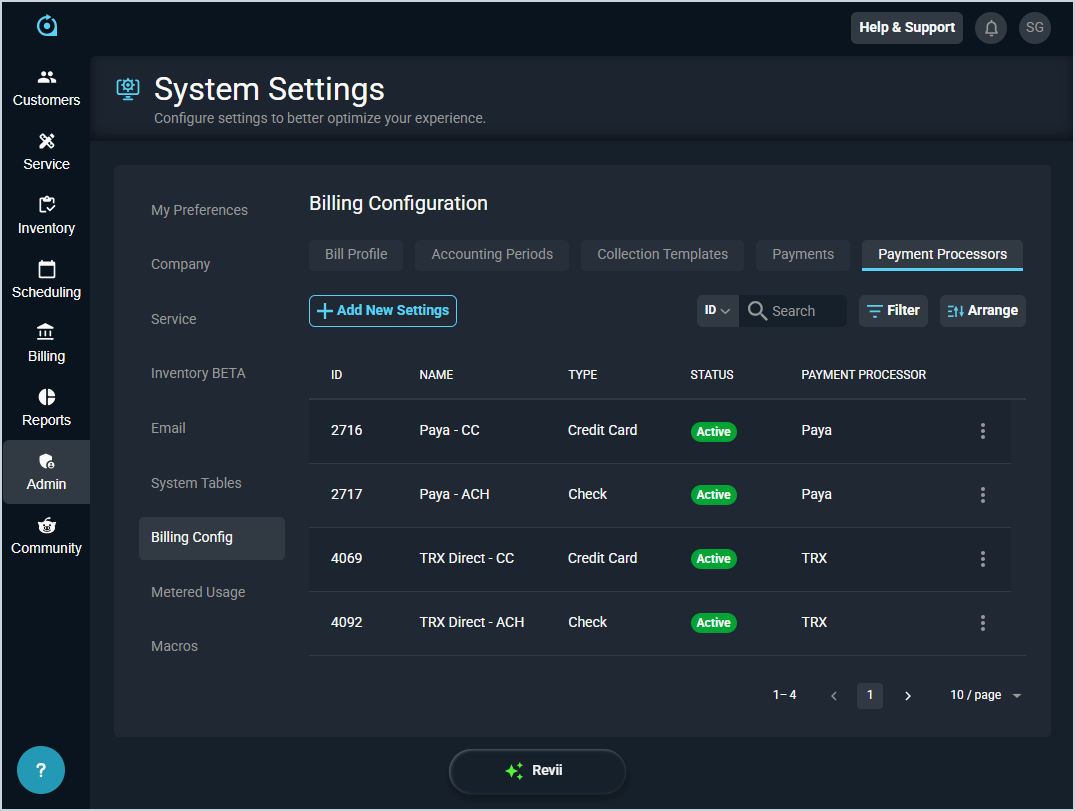Click the notifications bell icon
This screenshot has height=811, width=1075.
991,28
